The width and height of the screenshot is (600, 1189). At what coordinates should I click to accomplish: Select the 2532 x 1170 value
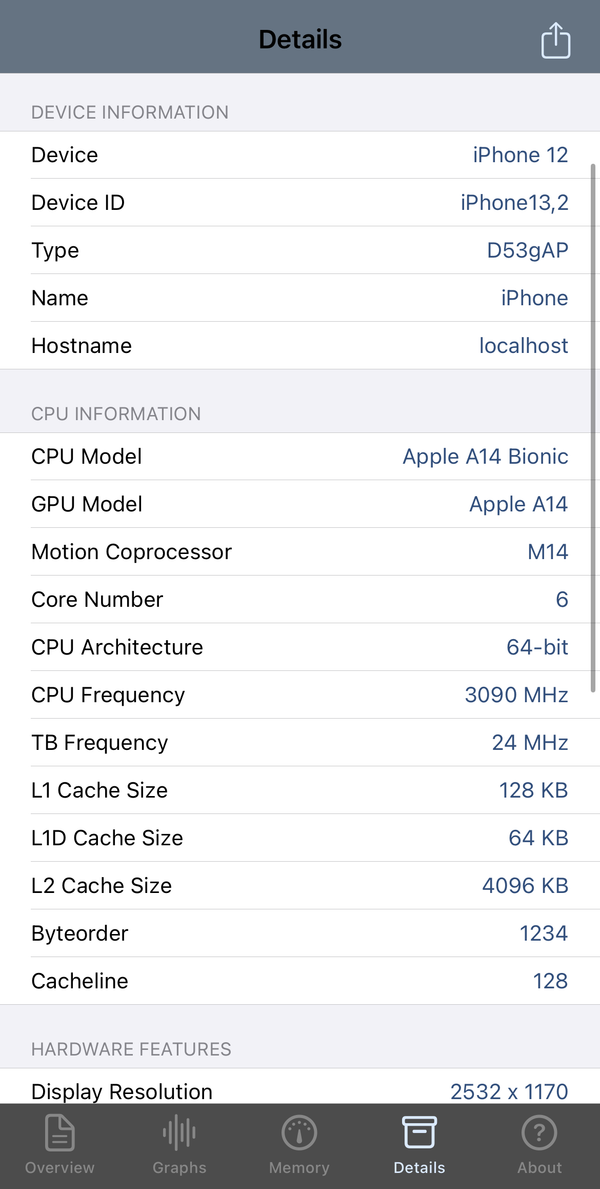click(x=509, y=1092)
